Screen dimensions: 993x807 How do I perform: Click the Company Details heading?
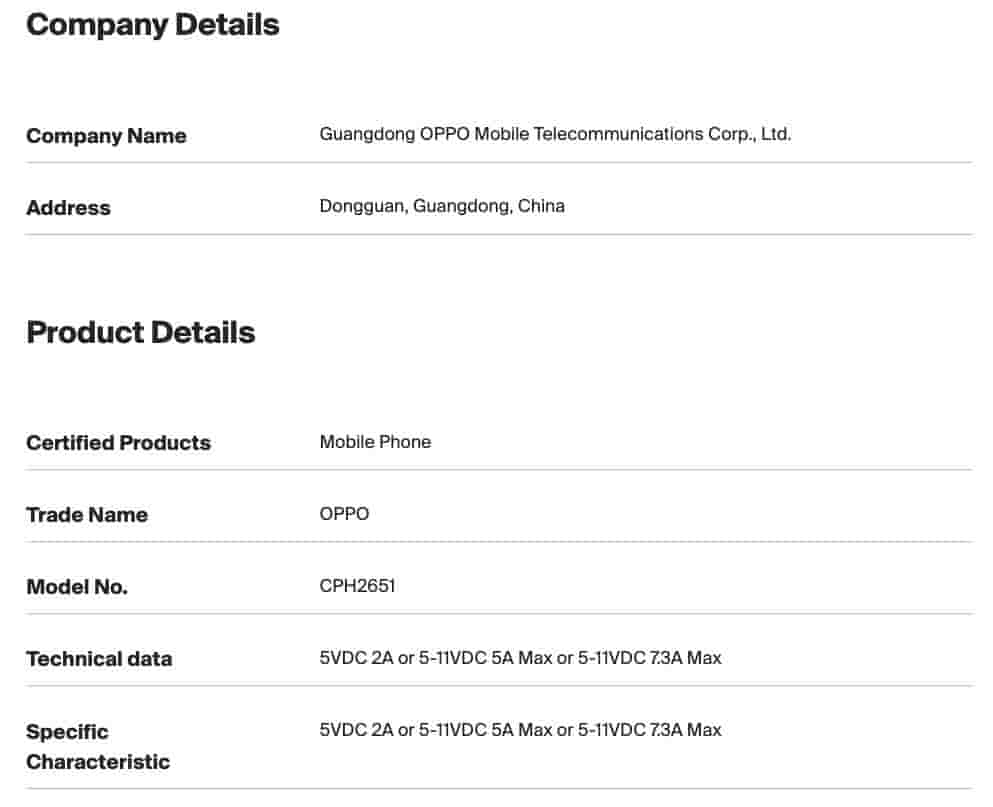pyautogui.click(x=152, y=25)
